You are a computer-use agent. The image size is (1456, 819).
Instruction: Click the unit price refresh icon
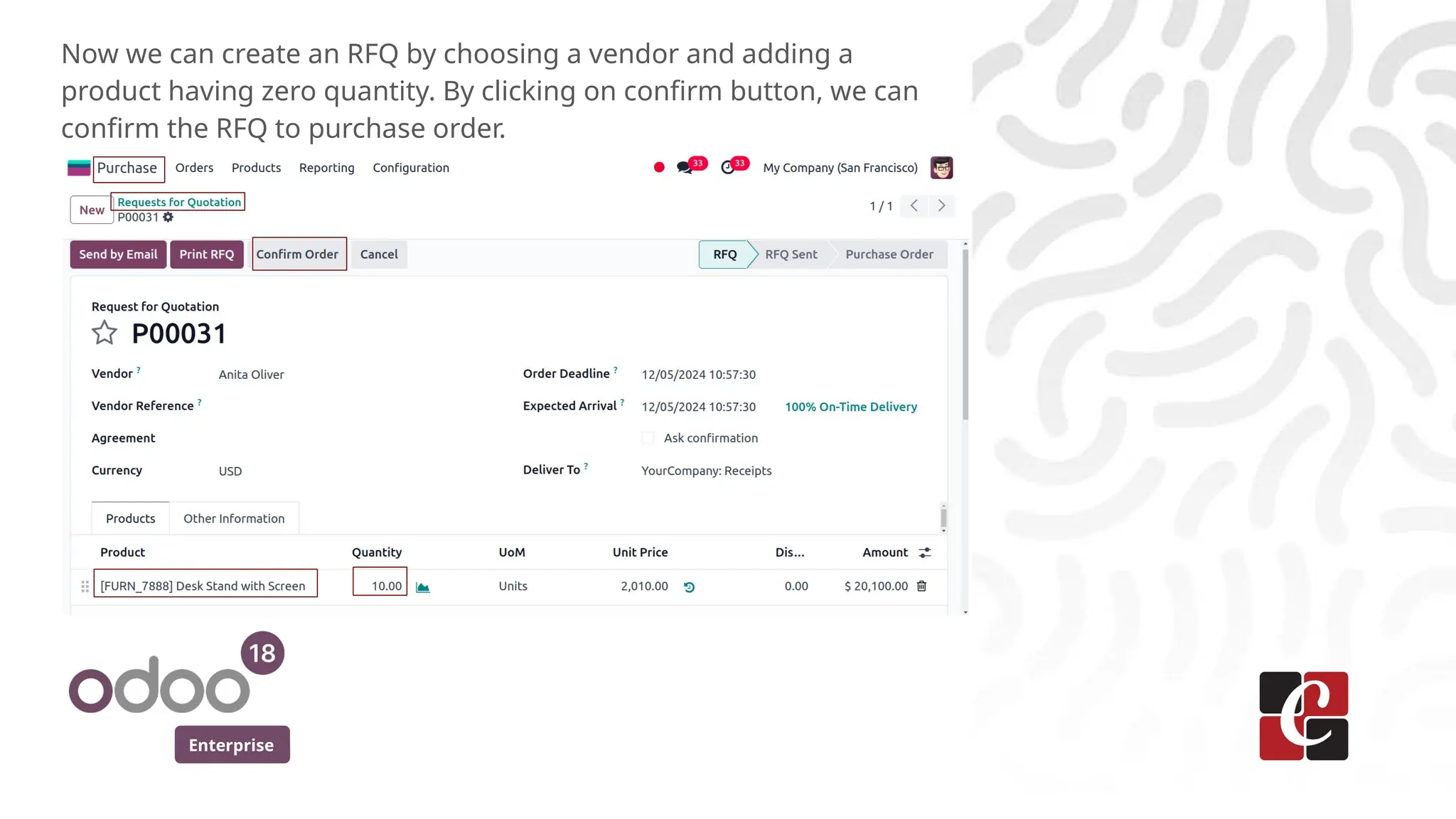click(x=689, y=587)
